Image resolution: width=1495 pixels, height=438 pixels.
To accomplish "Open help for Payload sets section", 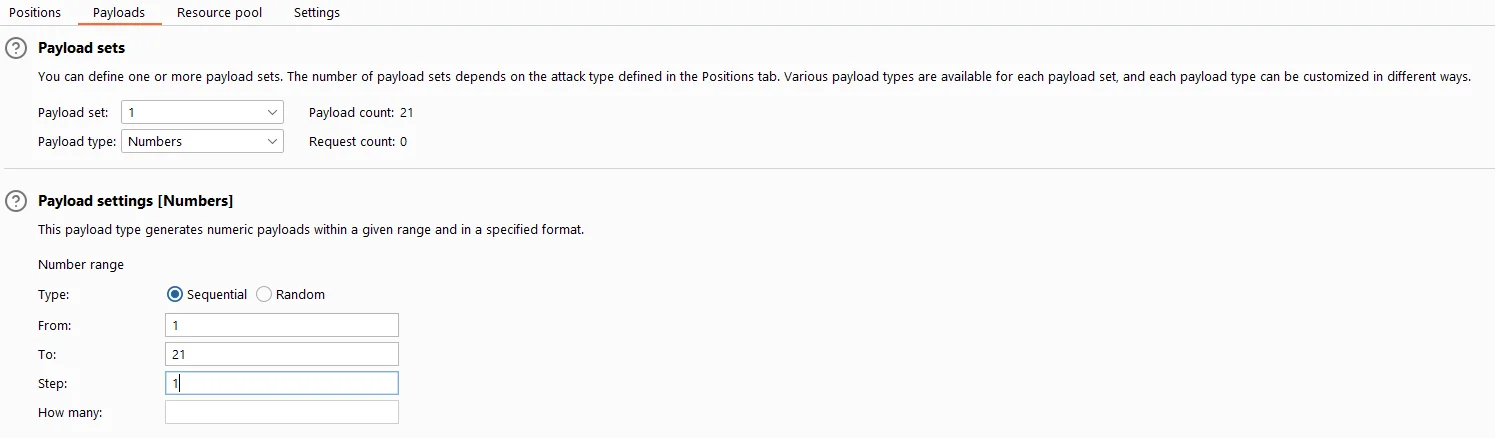I will point(16,48).
